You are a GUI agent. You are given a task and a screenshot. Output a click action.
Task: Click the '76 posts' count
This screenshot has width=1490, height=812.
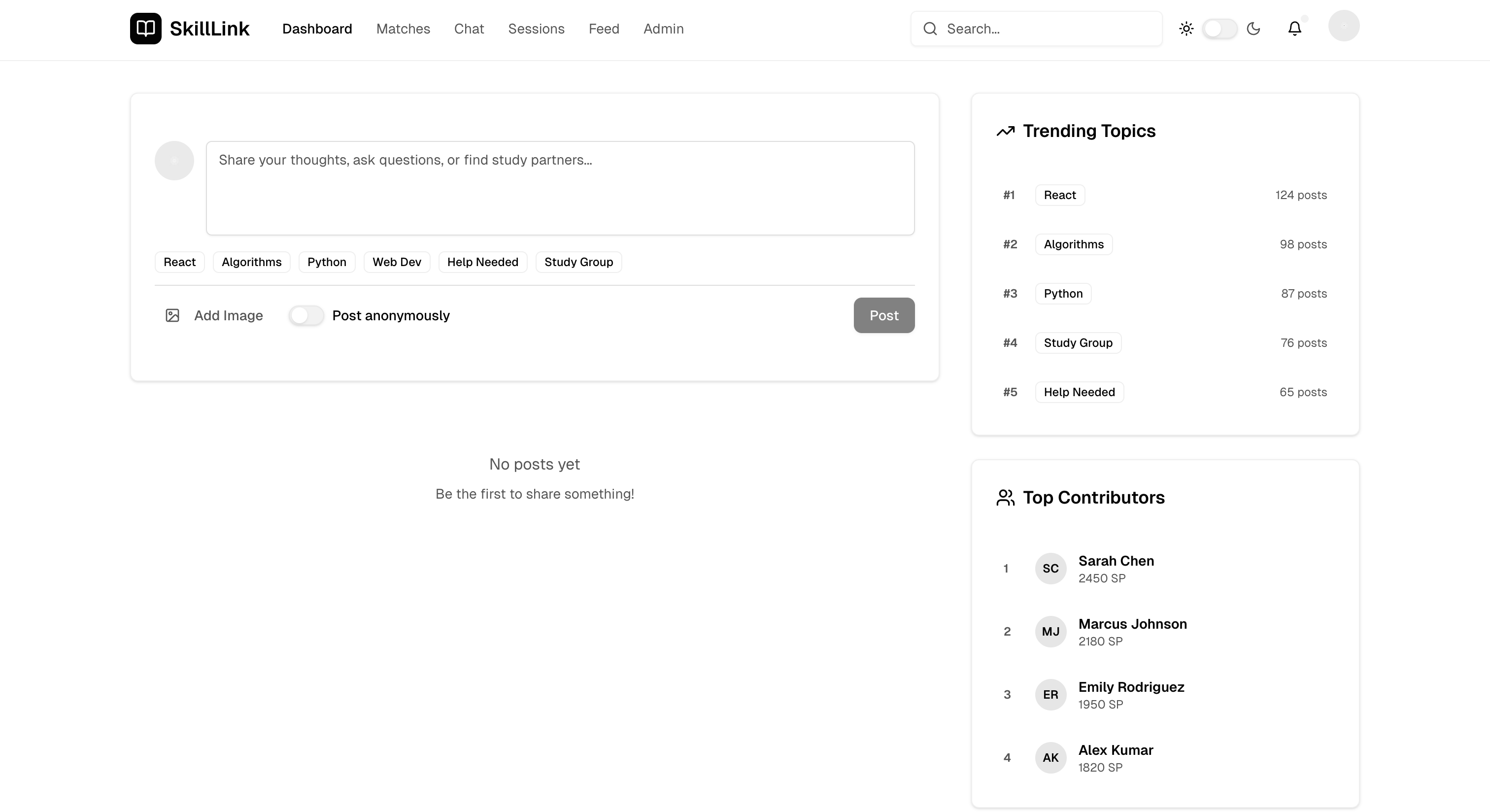pyautogui.click(x=1304, y=342)
